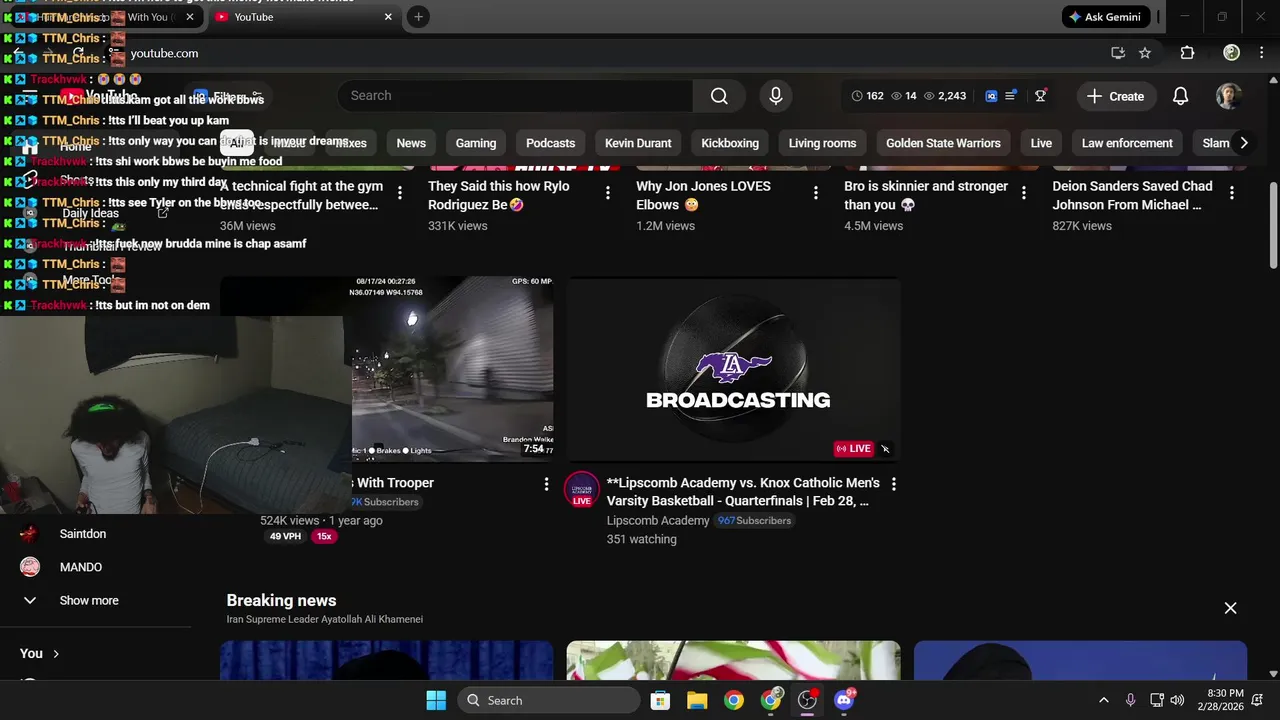The image size is (1280, 720).
Task: Open the vidIQ list icon with blue dot
Action: (x=1011, y=96)
